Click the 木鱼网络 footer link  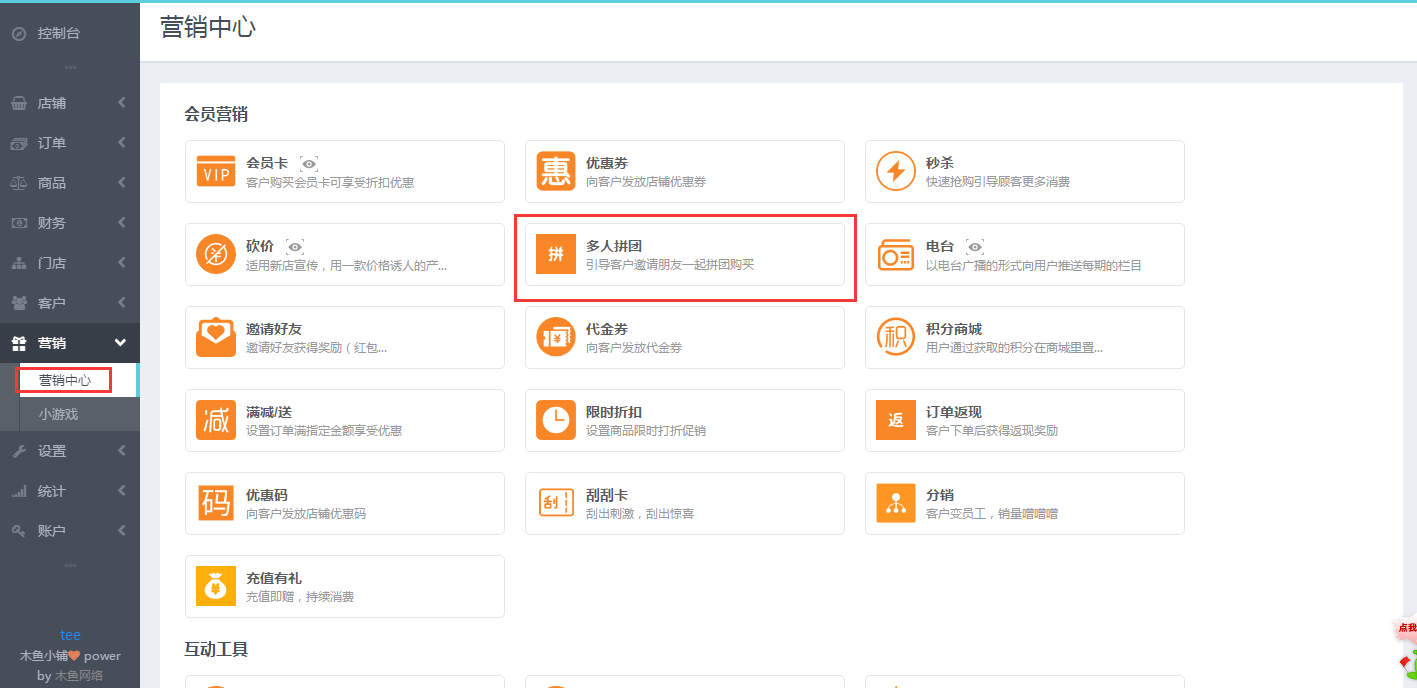[79, 675]
